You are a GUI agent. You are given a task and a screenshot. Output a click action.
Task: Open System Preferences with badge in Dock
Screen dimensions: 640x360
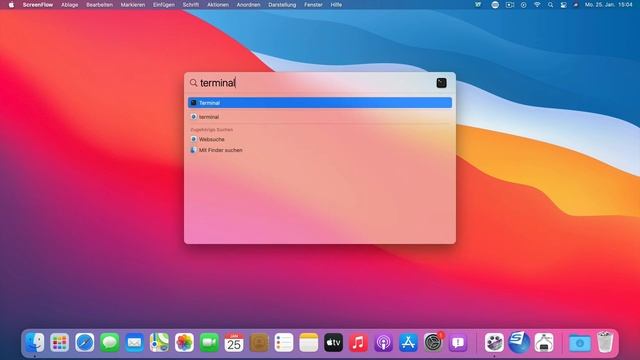[433, 342]
